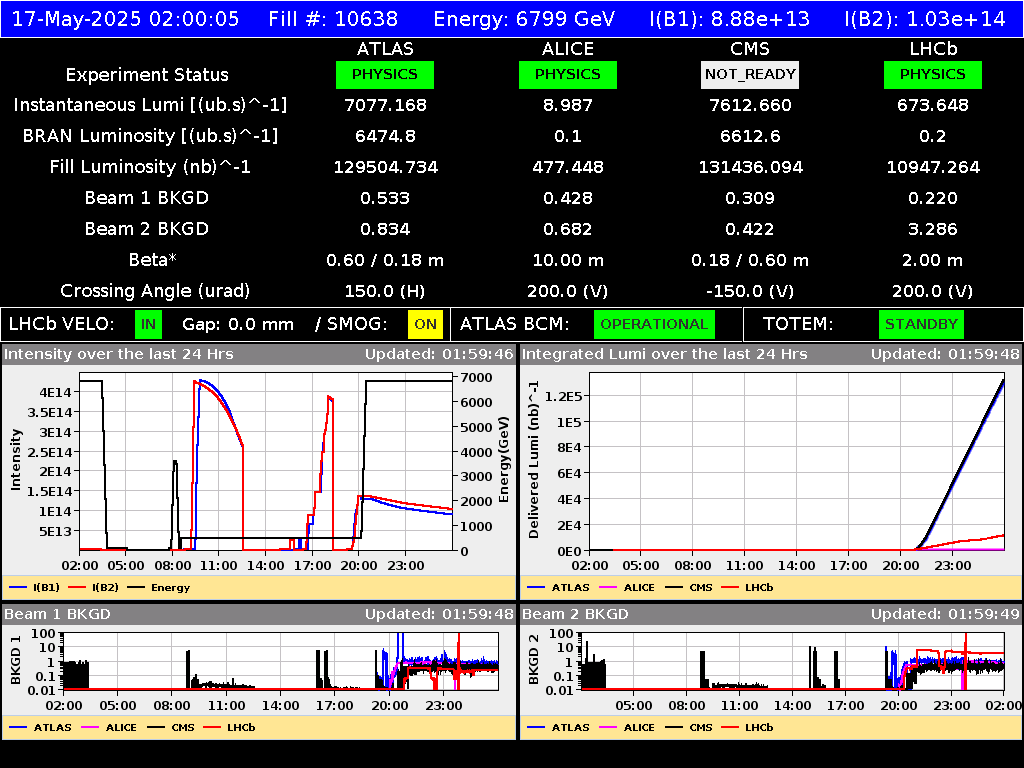Screen dimensions: 1024x768
Task: Click CMS Beam 2 BKGD value 0.422
Action: click(750, 229)
